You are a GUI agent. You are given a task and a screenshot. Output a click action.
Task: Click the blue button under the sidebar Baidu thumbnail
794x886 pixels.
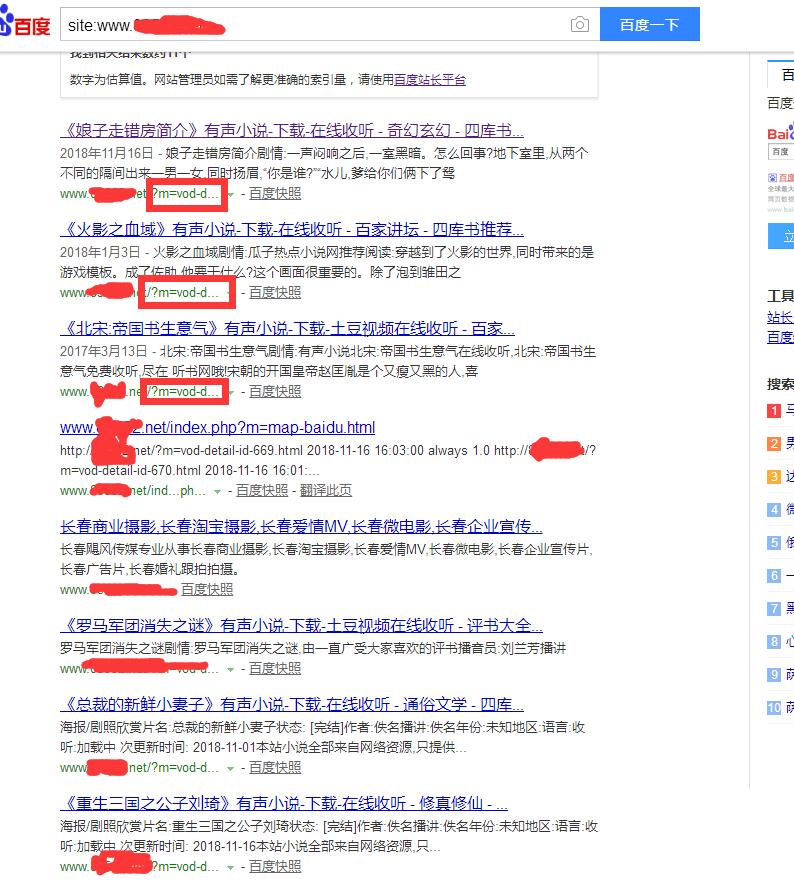[781, 237]
